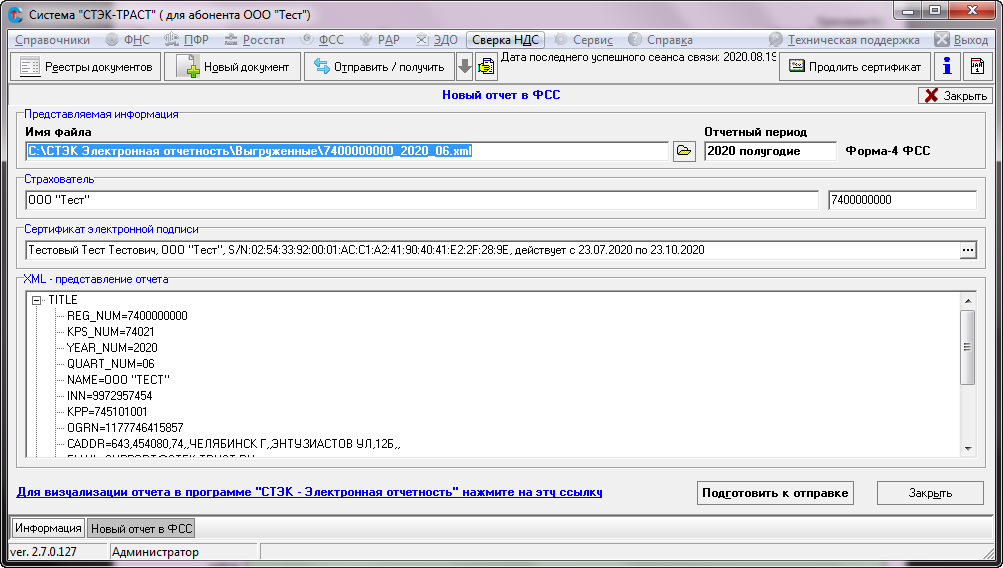
Task: Click the blue info icon
Action: coord(947,67)
